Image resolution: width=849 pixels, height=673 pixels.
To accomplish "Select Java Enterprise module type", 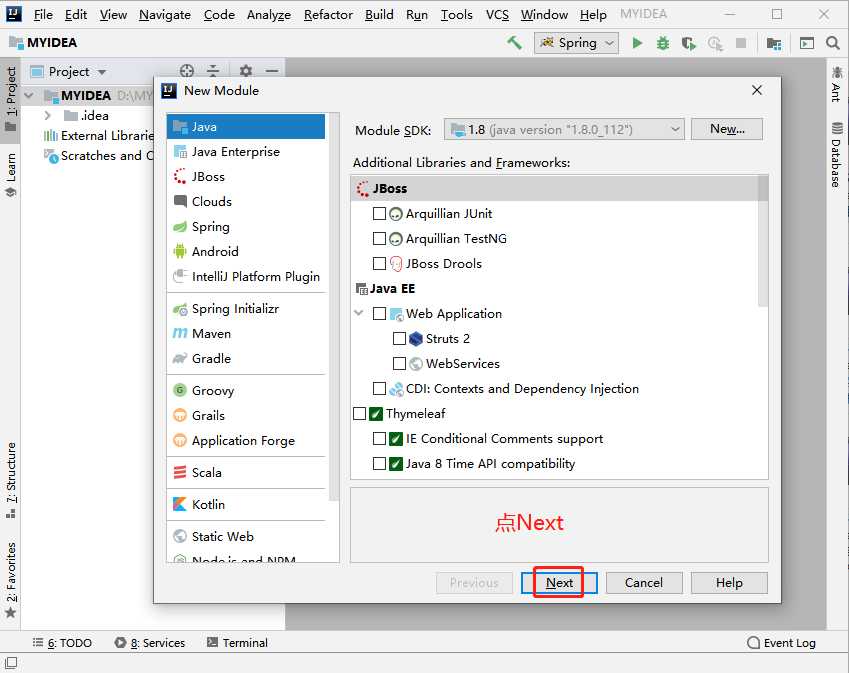I will pos(246,152).
